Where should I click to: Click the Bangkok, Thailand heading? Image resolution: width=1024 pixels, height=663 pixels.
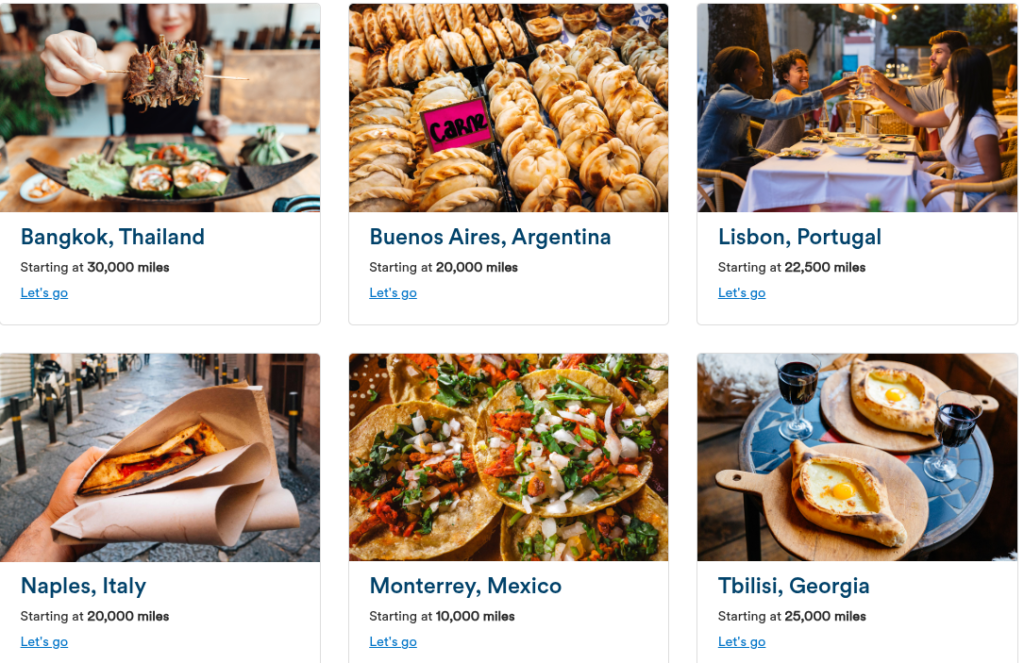coord(112,236)
